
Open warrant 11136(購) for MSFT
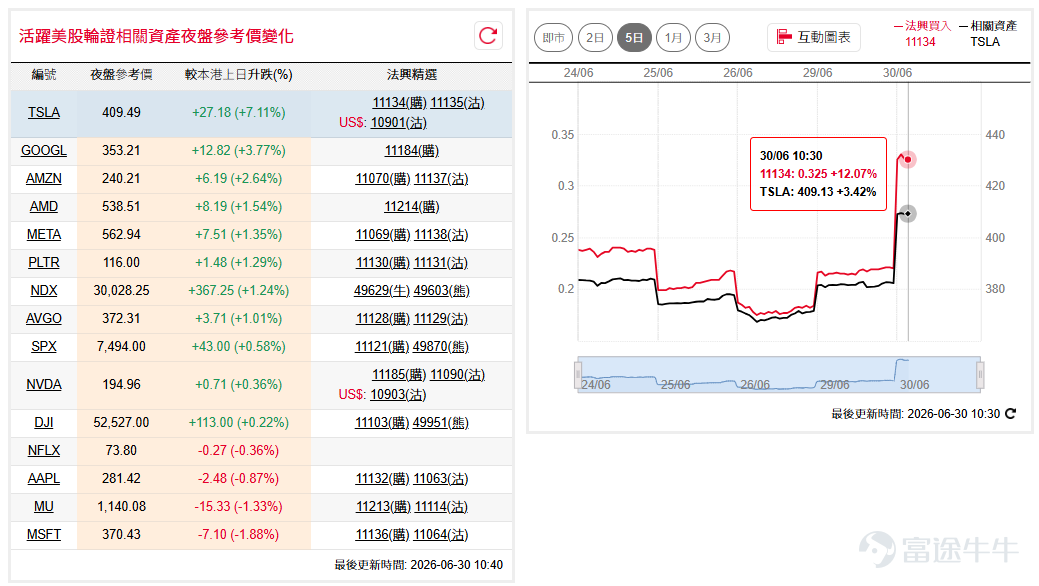click(383, 534)
